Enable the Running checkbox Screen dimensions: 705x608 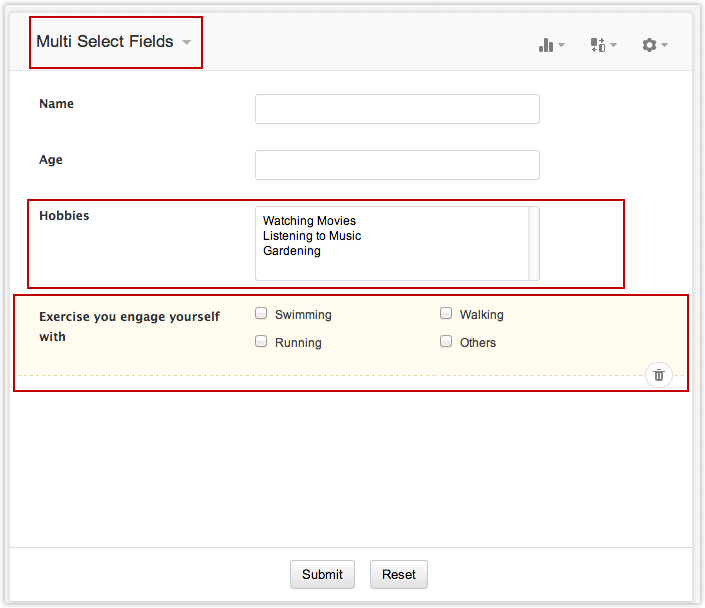coord(261,341)
